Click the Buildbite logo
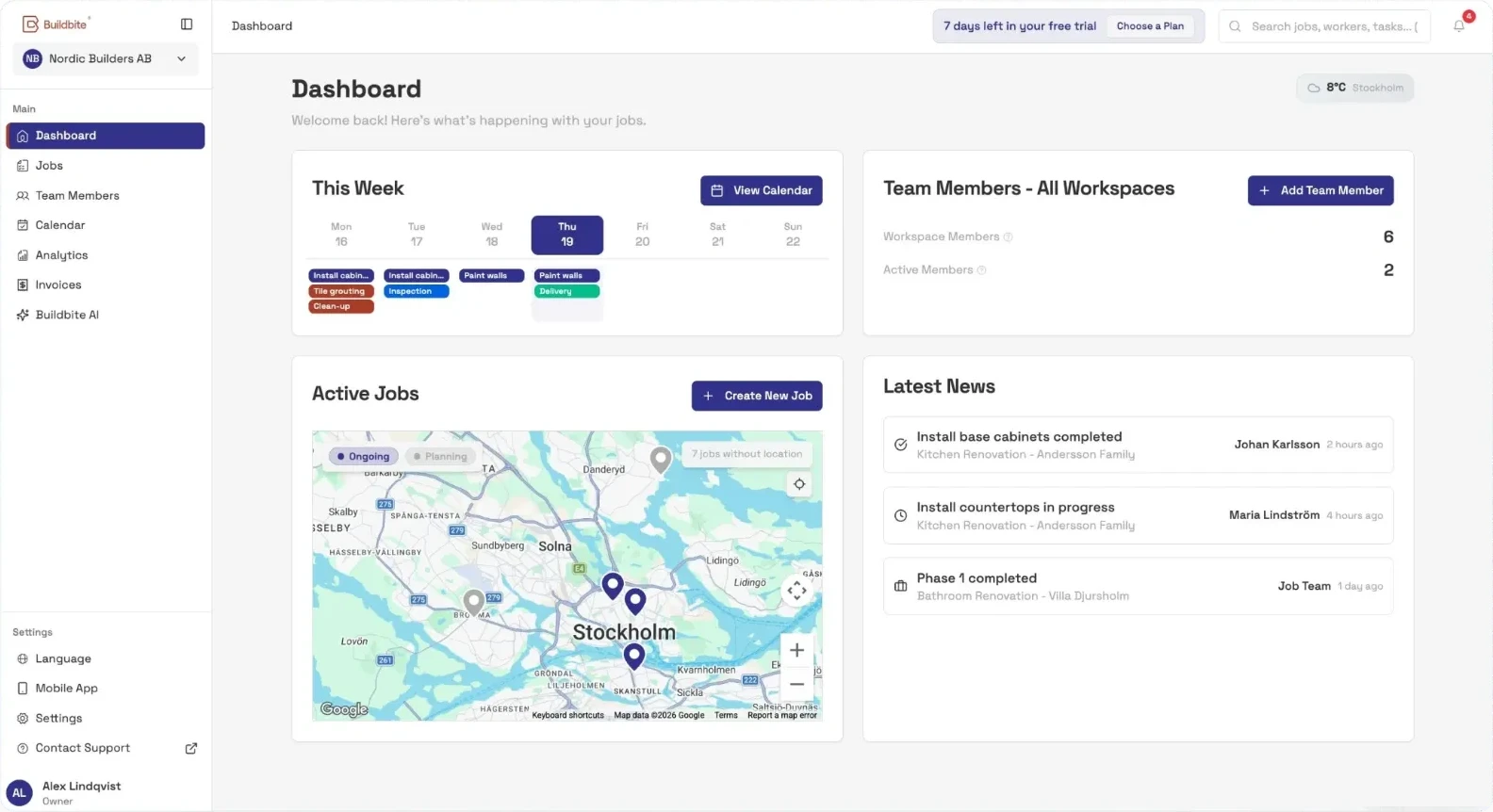This screenshot has width=1493, height=812. [56, 24]
